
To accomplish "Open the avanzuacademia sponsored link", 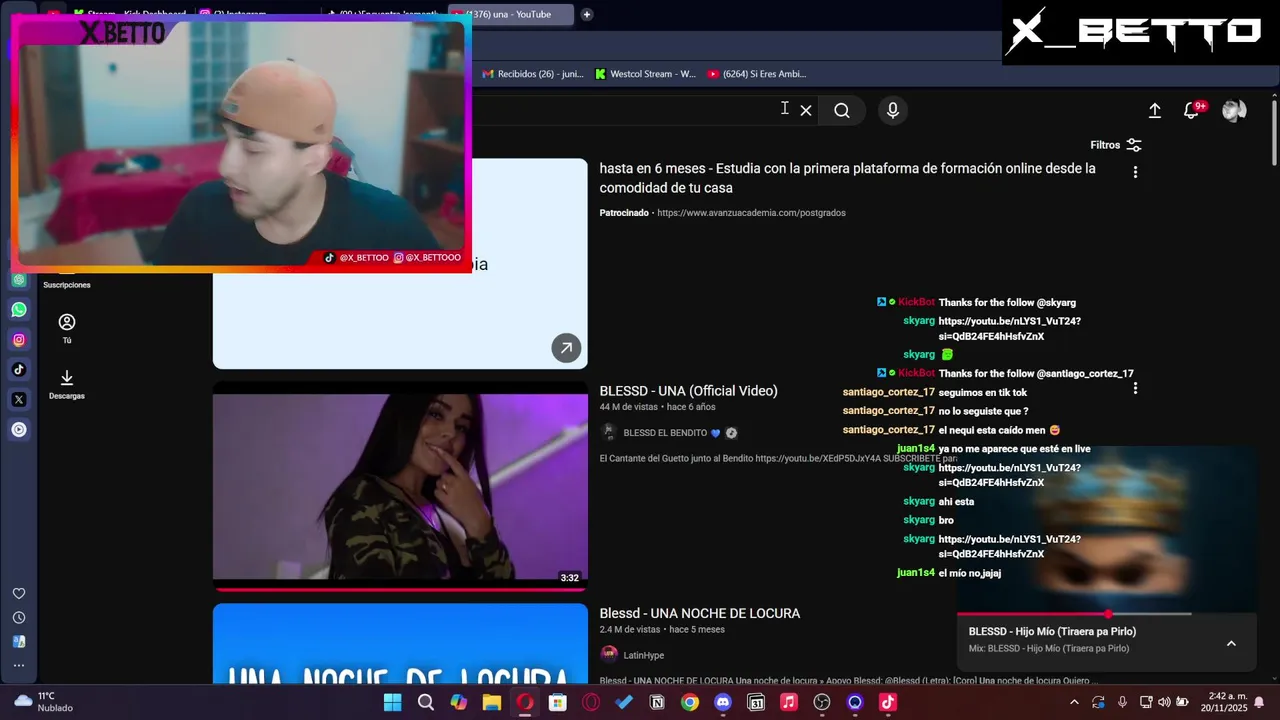I will point(751,213).
